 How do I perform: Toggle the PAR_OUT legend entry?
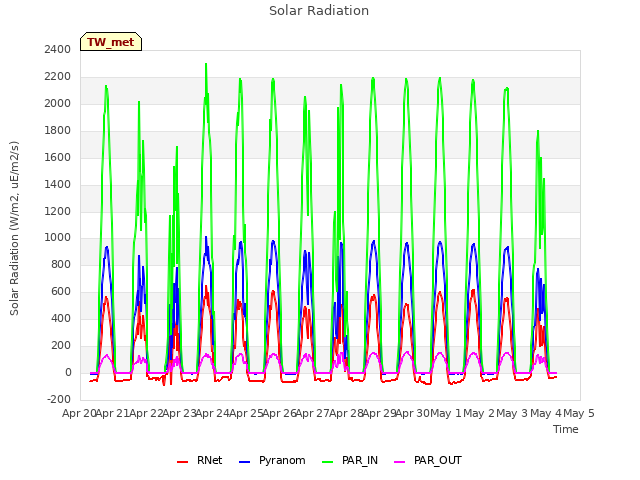(x=428, y=460)
